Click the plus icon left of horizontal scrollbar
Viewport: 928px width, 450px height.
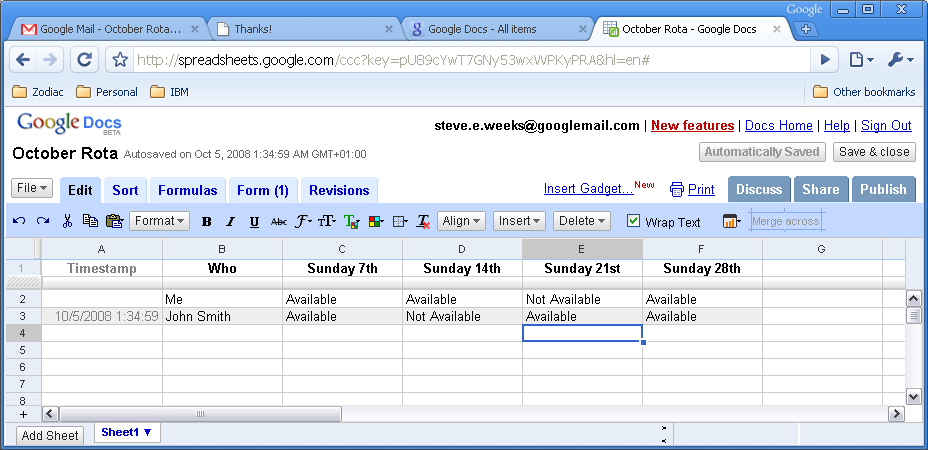pyautogui.click(x=23, y=414)
